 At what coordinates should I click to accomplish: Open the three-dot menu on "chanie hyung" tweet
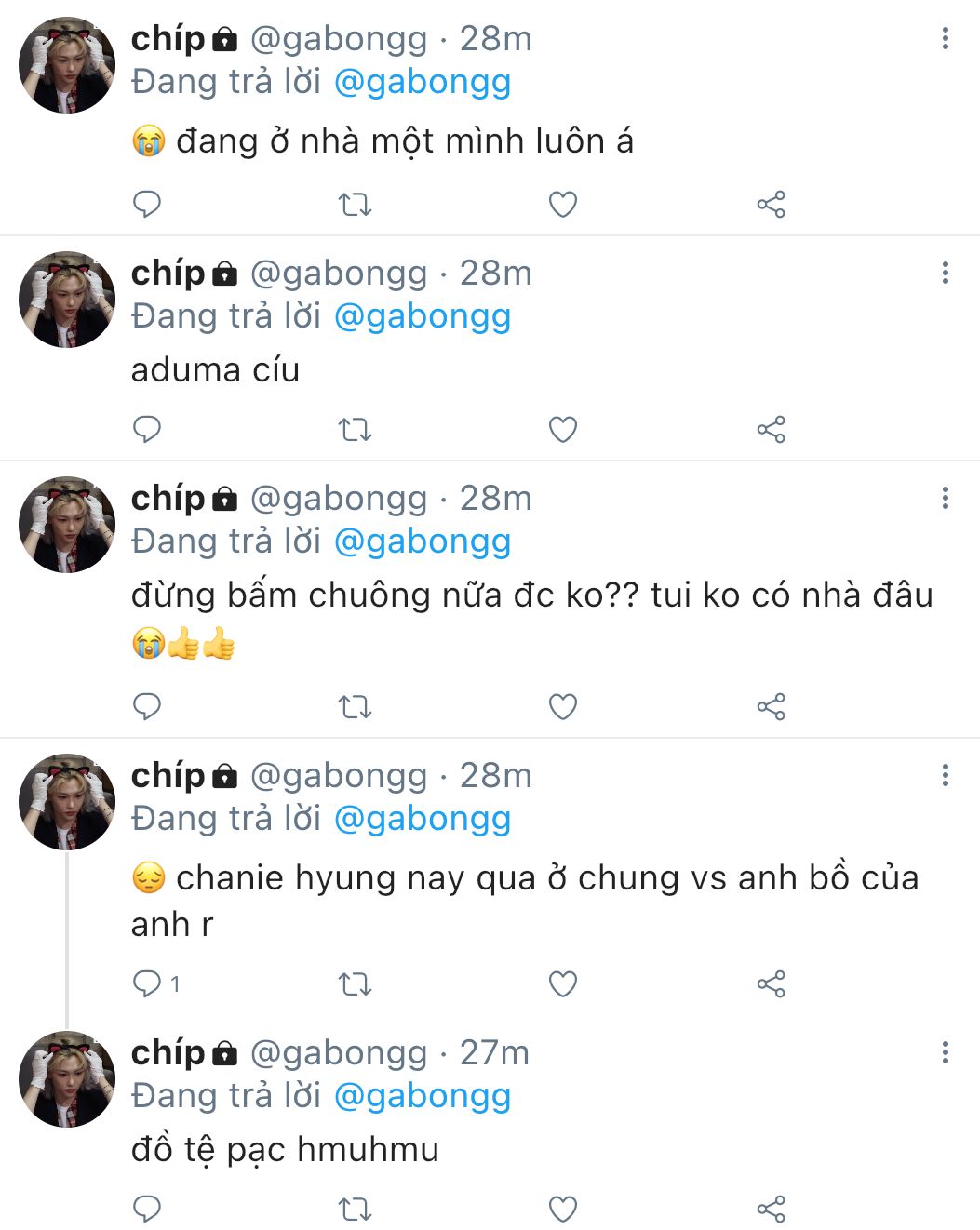click(946, 775)
